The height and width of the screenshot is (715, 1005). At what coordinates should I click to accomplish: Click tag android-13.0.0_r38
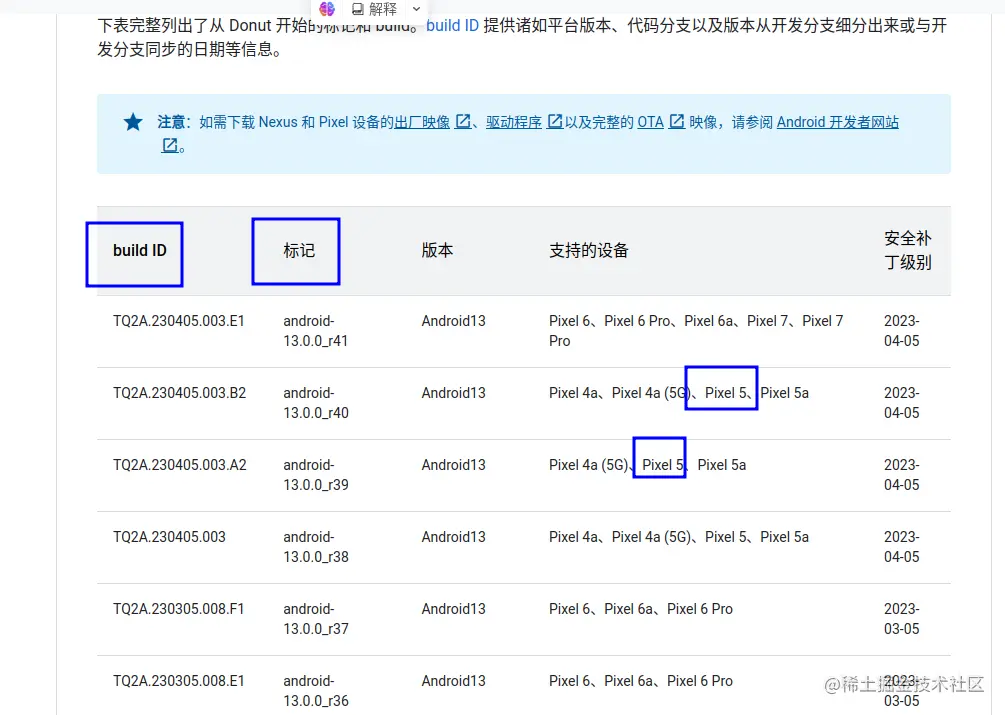(x=316, y=547)
